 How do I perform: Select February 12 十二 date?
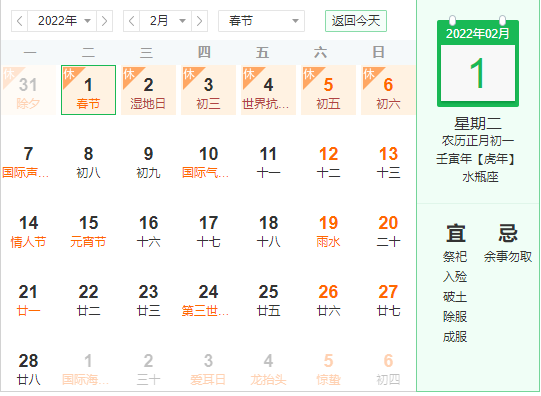click(x=328, y=162)
